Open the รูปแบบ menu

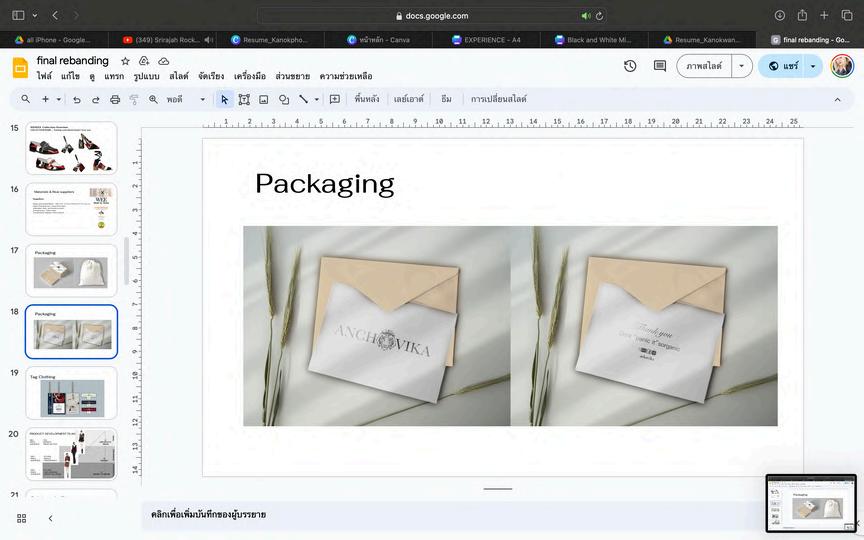pyautogui.click(x=147, y=76)
